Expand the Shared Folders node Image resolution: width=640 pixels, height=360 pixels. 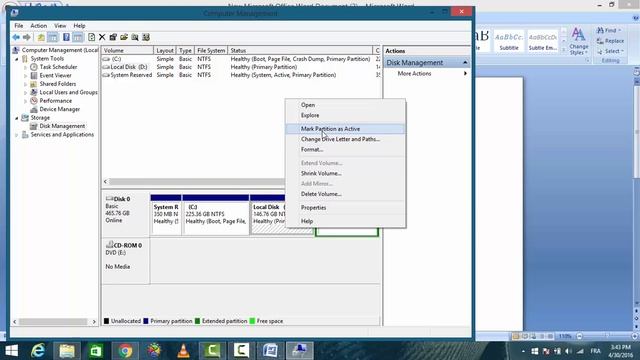pyautogui.click(x=25, y=84)
